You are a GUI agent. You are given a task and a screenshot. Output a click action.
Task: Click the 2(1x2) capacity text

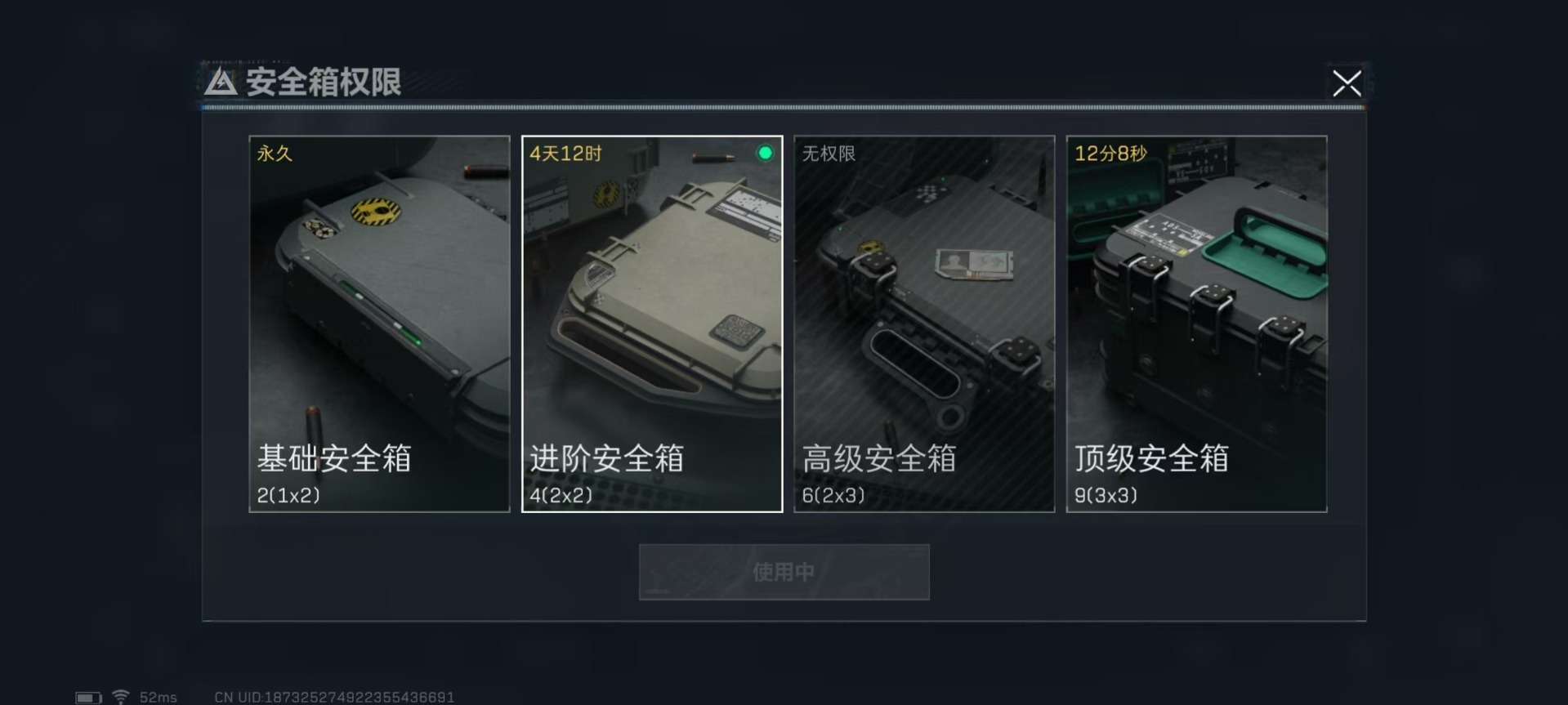288,495
